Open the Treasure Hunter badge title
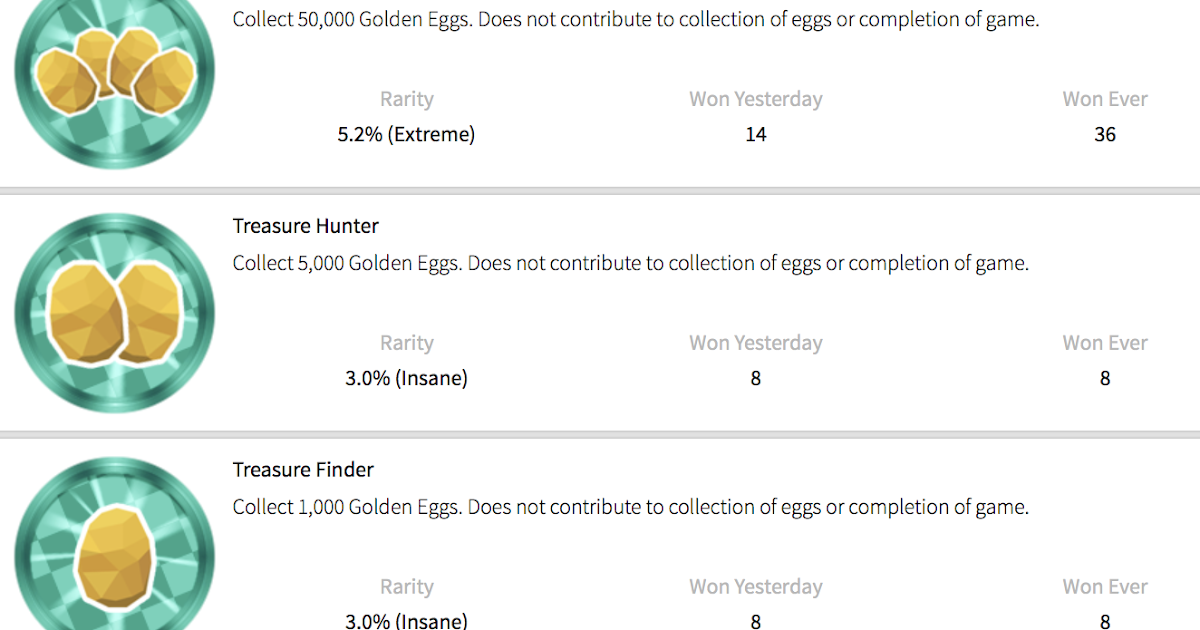 coord(305,226)
